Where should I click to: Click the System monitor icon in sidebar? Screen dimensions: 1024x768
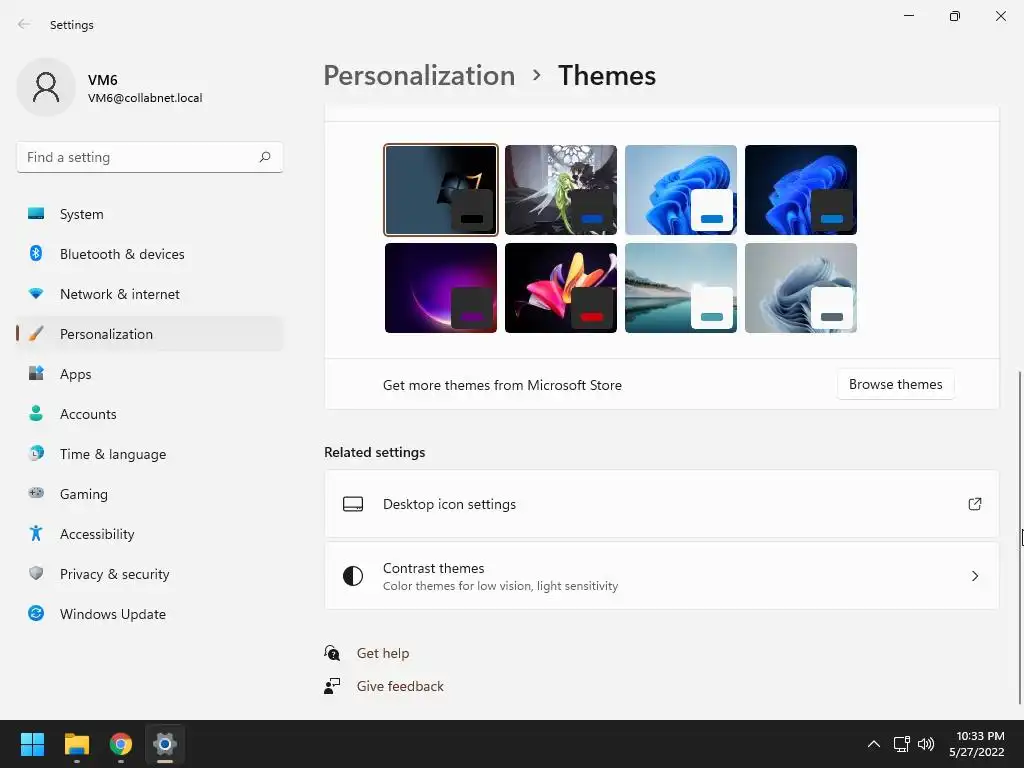point(36,214)
